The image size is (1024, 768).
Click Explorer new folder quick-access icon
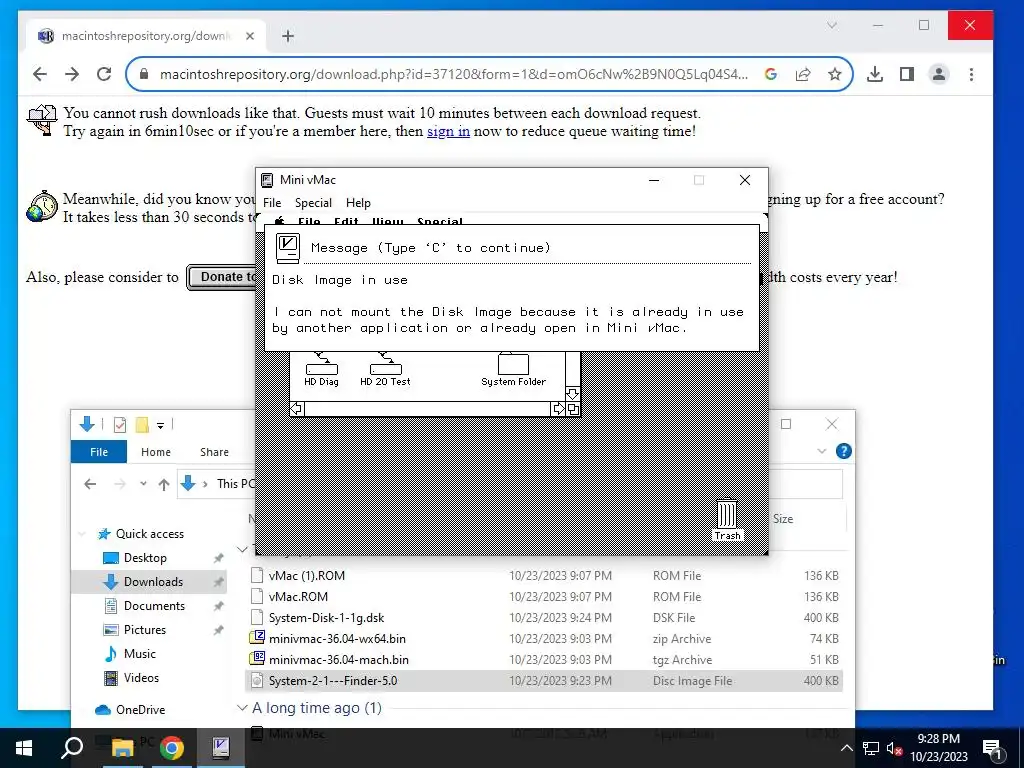(142, 425)
